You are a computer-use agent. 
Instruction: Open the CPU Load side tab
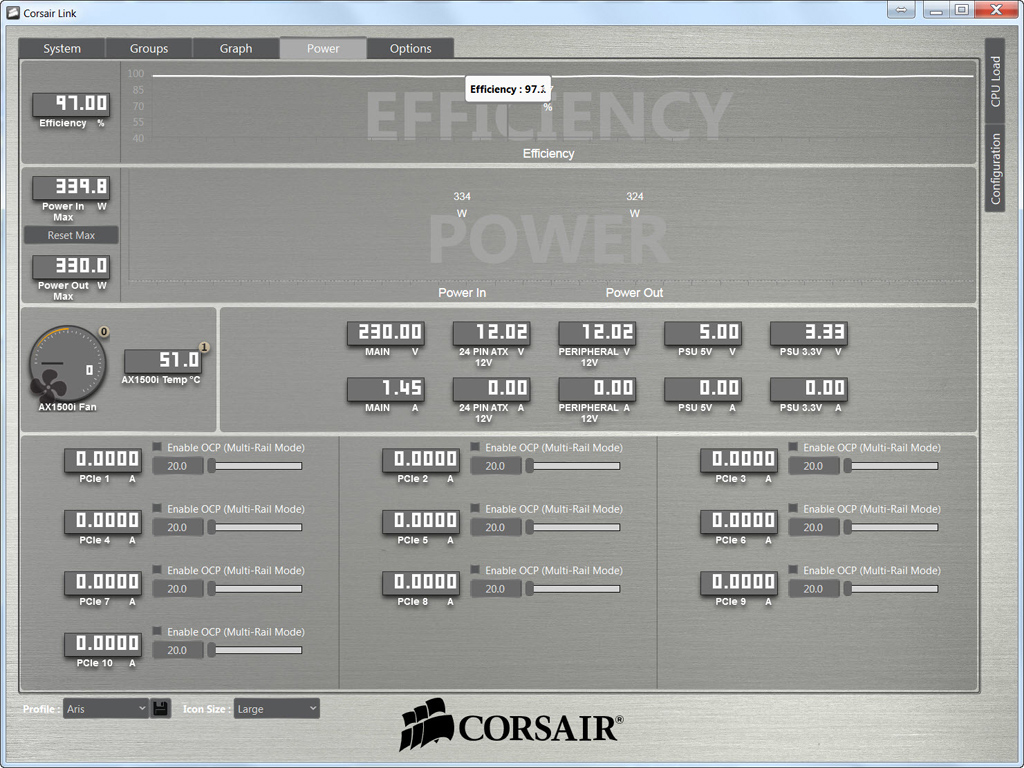click(995, 81)
